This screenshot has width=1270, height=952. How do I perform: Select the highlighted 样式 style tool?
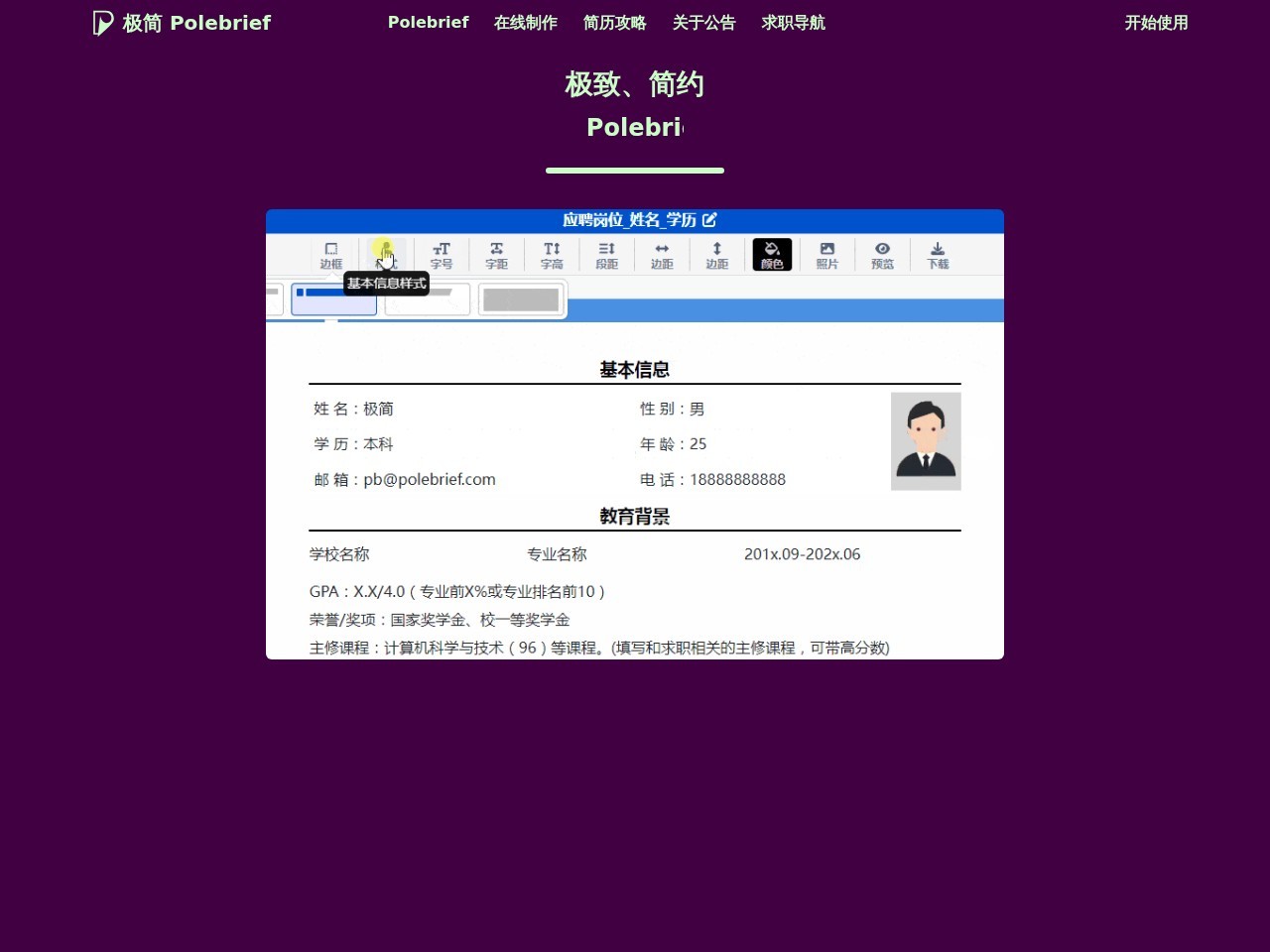(x=386, y=255)
